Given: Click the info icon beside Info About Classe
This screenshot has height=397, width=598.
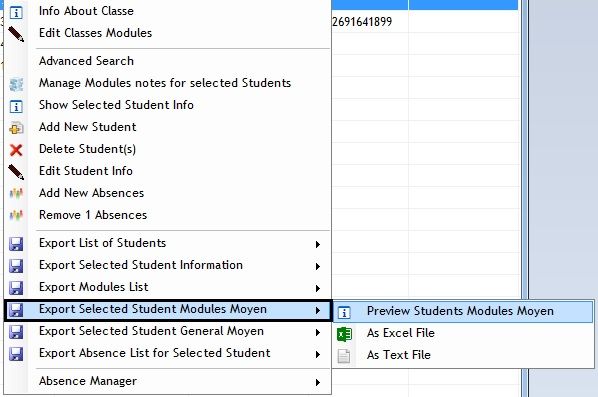Looking at the screenshot, I should [x=16, y=13].
